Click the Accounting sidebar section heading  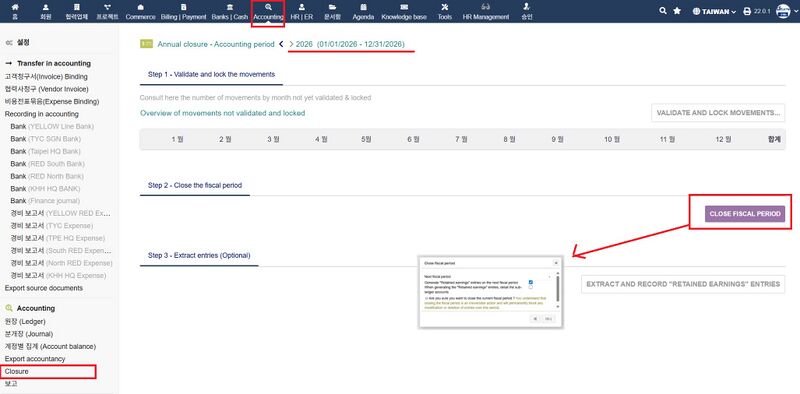coord(36,308)
